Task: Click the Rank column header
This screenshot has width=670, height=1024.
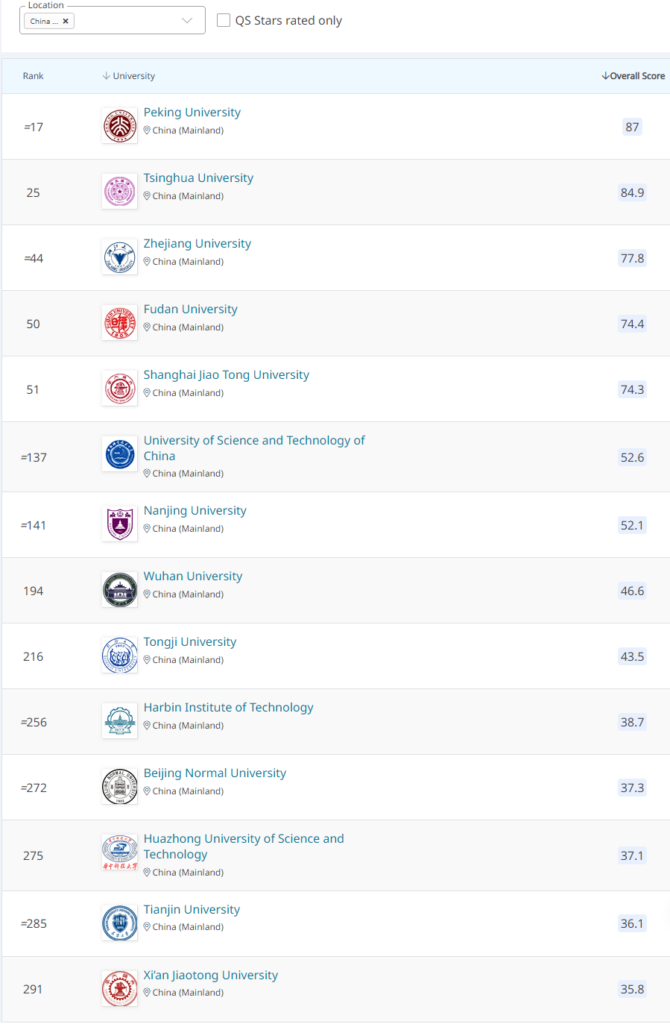Action: click(x=33, y=76)
